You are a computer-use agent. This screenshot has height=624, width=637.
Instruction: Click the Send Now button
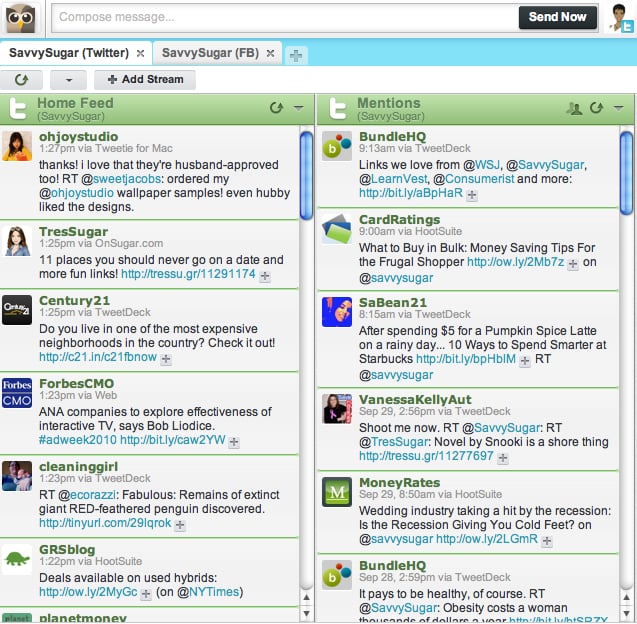click(x=558, y=17)
